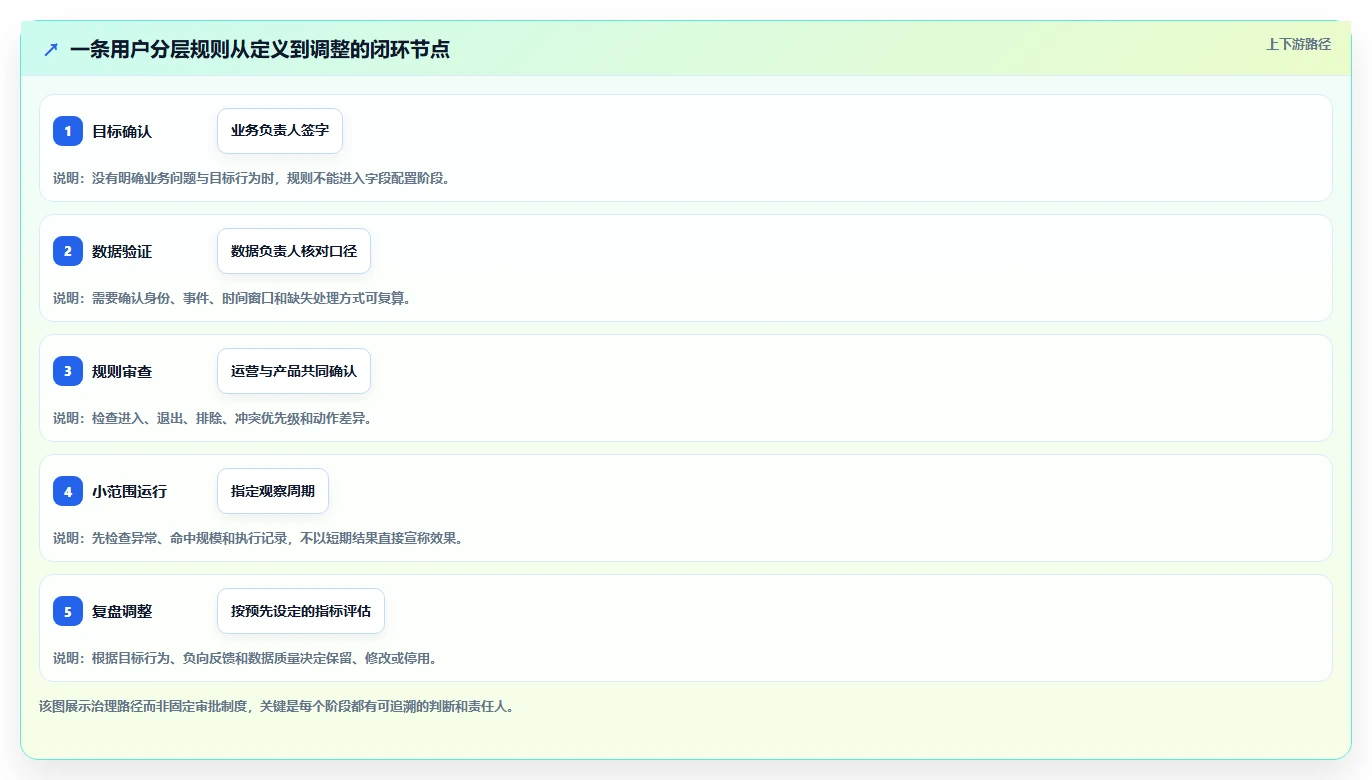The width and height of the screenshot is (1372, 780).
Task: Click the step 3 number badge
Action: click(x=68, y=371)
